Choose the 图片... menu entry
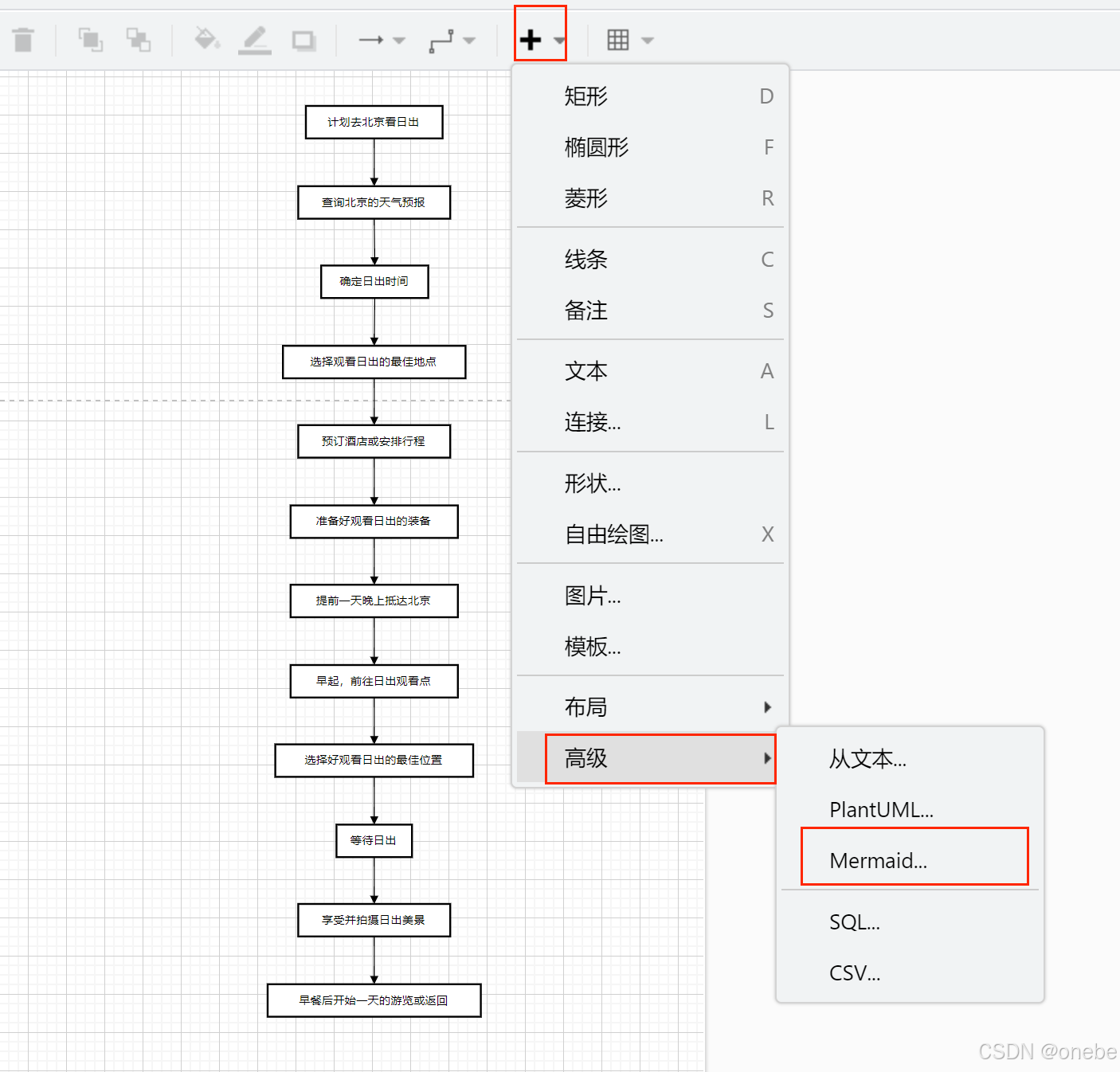This screenshot has height=1072, width=1120. coord(651,596)
